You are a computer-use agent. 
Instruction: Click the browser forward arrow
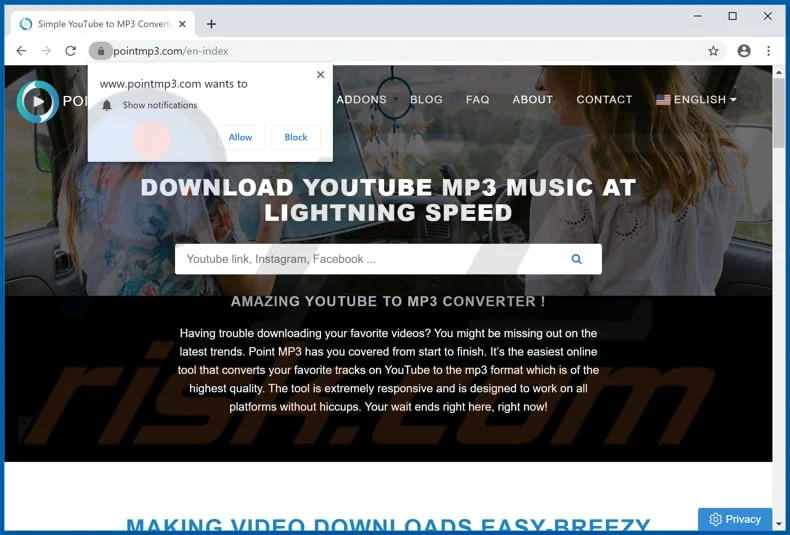tap(46, 51)
